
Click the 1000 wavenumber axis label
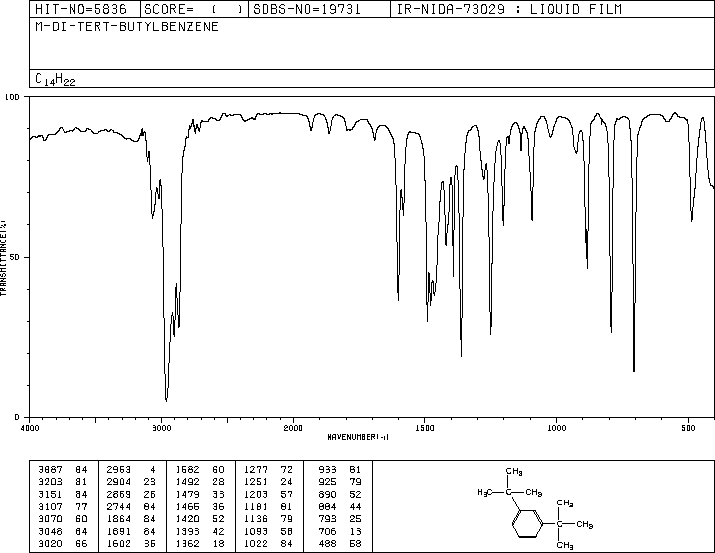pyautogui.click(x=556, y=428)
